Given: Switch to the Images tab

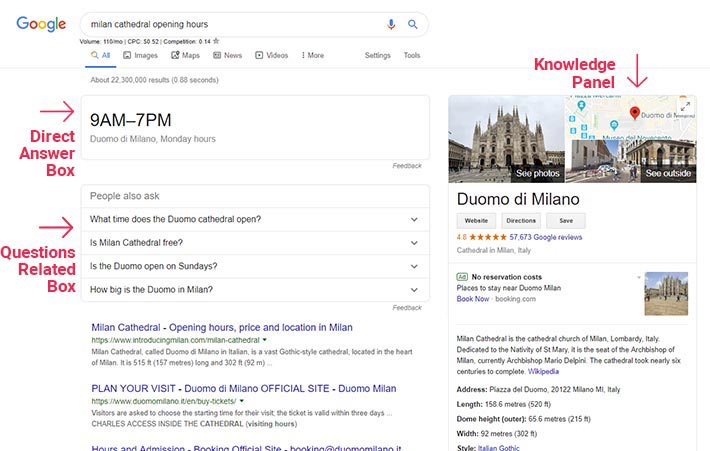Looking at the screenshot, I should (x=140, y=55).
